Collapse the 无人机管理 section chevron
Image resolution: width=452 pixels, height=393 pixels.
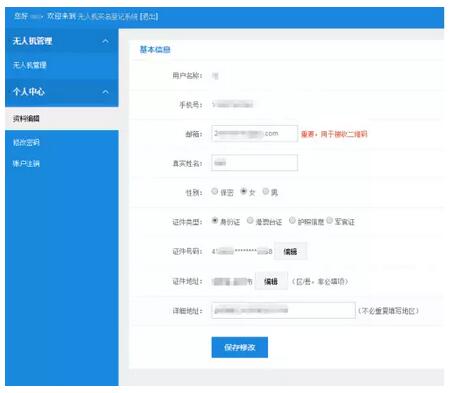pos(105,41)
